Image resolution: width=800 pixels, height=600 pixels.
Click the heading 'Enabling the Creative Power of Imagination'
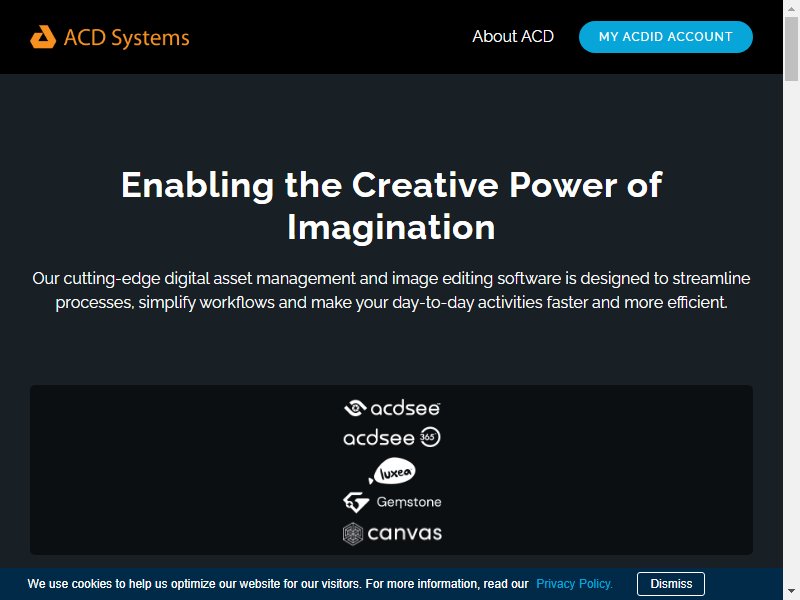391,206
